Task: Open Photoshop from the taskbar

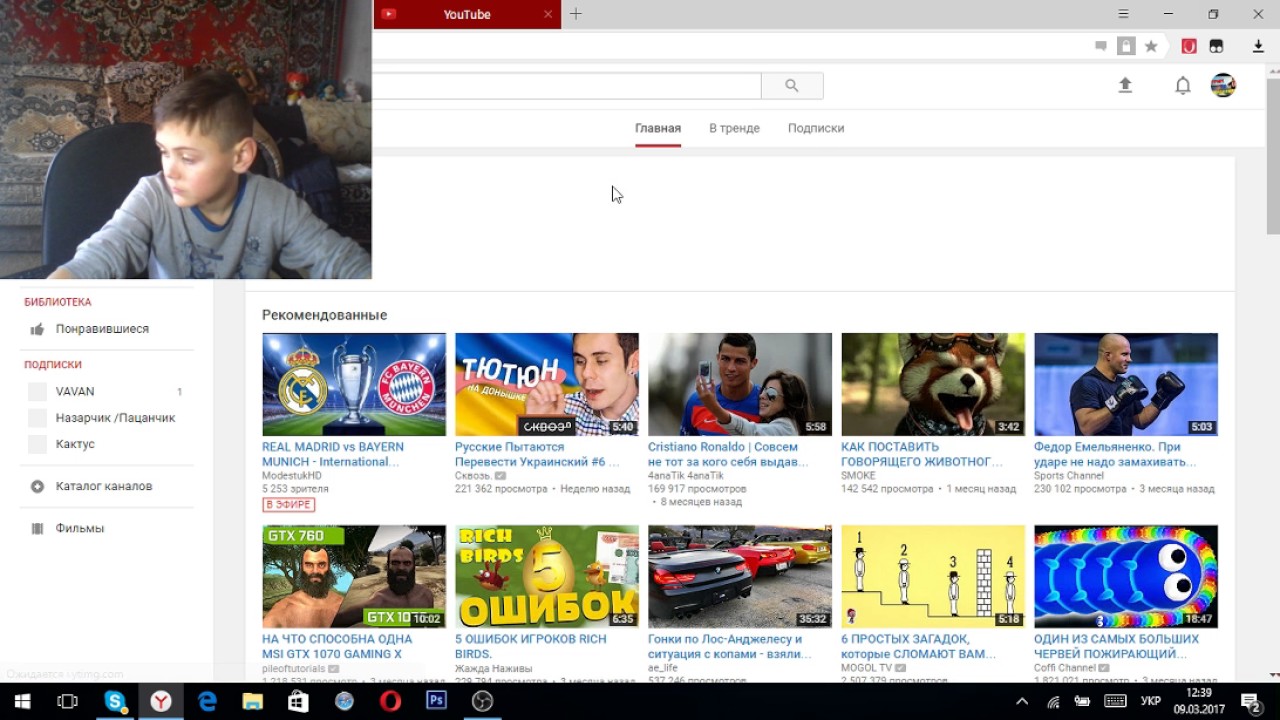Action: 436,701
